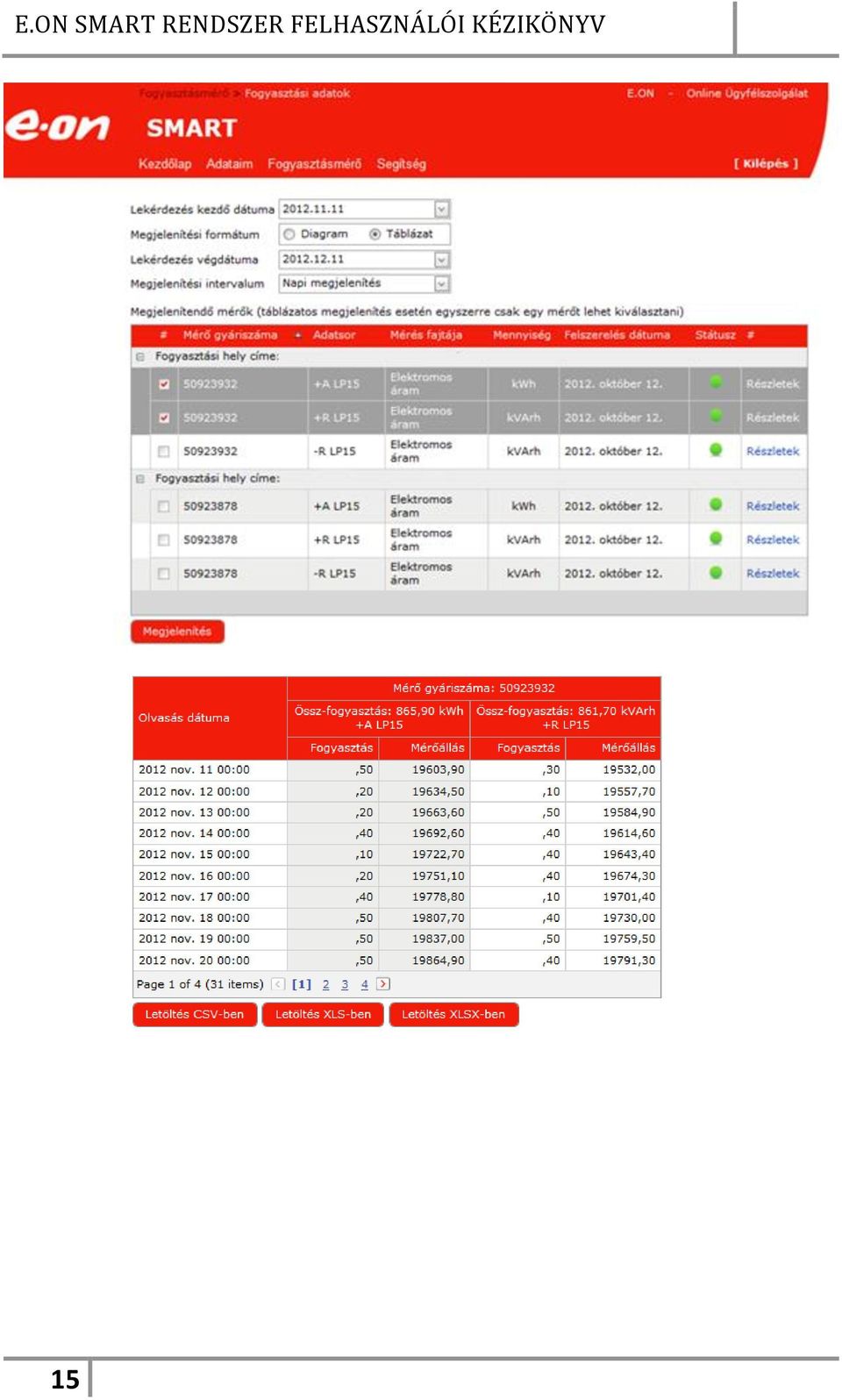Uncheck meter 50923932 +A LP15 row
Image resolution: width=842 pixels, height=1400 pixels.
tap(164, 384)
